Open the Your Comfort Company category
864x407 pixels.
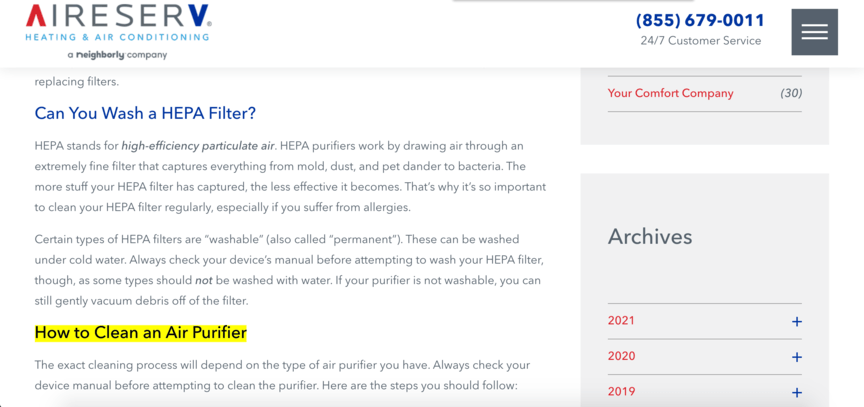tap(670, 93)
